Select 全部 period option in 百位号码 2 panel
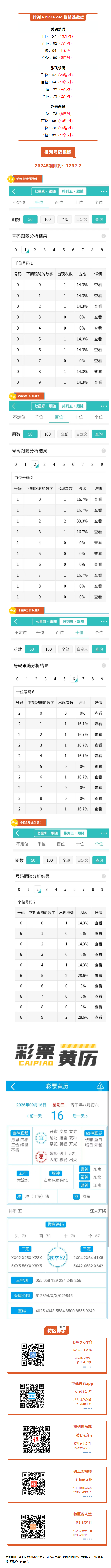This screenshot has height=1568, width=111. [65, 434]
